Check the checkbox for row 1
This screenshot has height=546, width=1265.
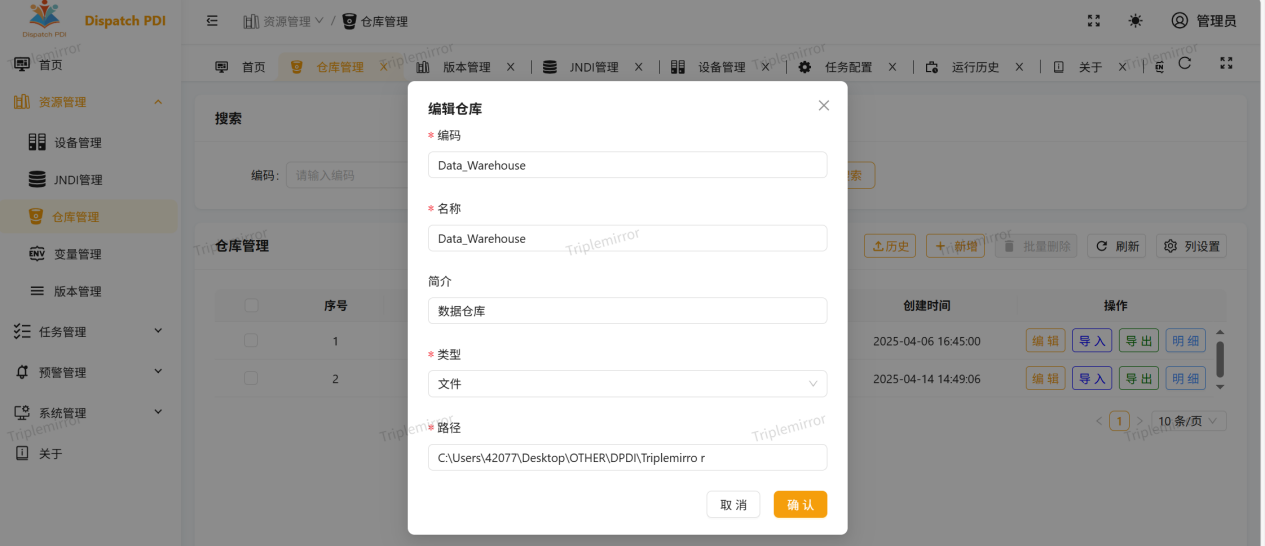(251, 341)
